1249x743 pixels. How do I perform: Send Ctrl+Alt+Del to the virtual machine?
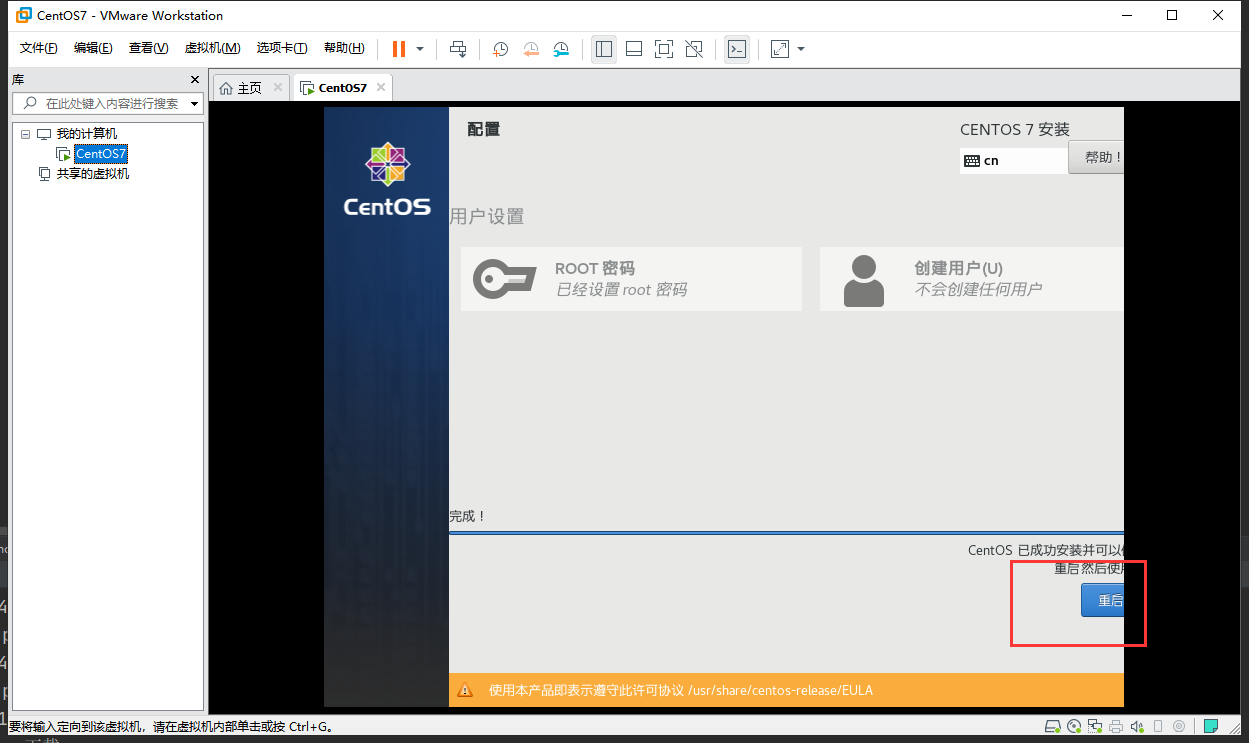coord(458,49)
